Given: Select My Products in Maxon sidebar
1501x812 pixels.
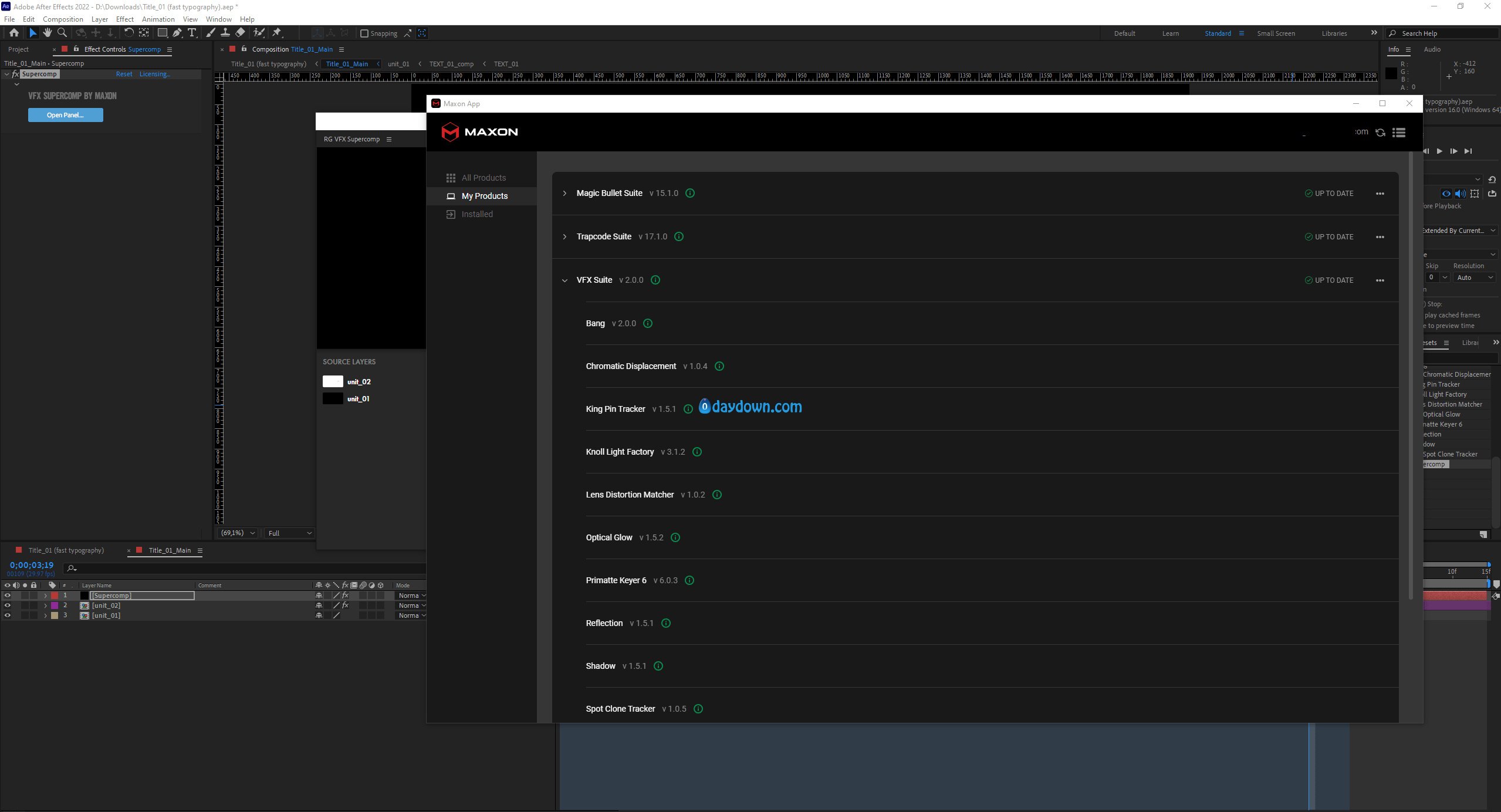Looking at the screenshot, I should pyautogui.click(x=481, y=196).
